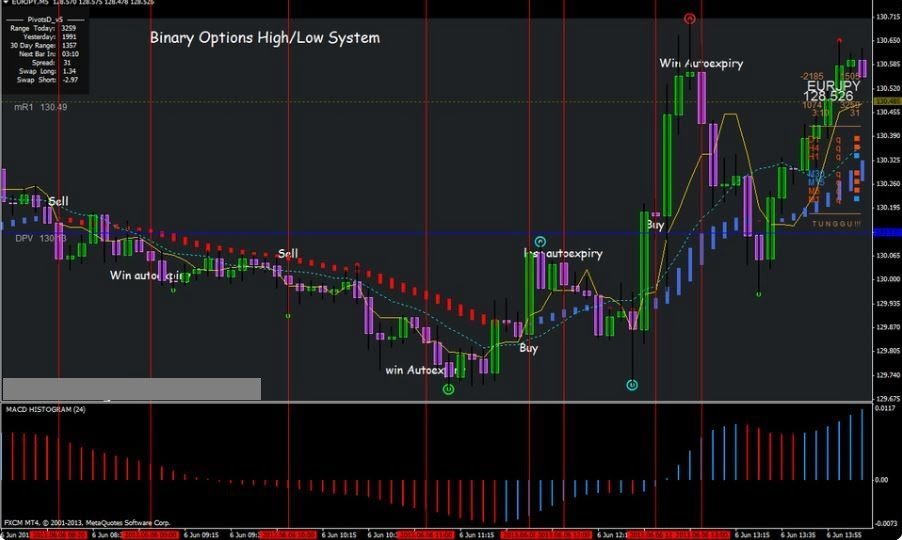The width and height of the screenshot is (902, 540).
Task: Click the Range Today value 3259
Action: [x=68, y=28]
